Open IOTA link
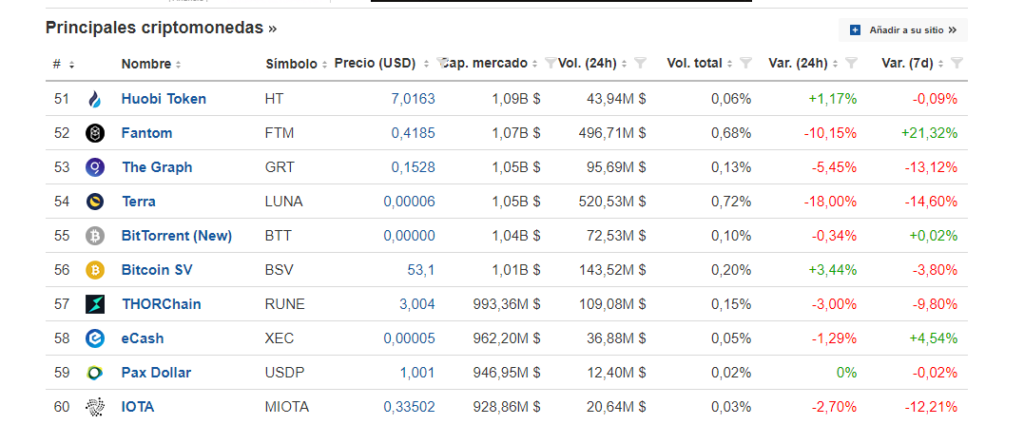This screenshot has width=1024, height=444. click(138, 407)
